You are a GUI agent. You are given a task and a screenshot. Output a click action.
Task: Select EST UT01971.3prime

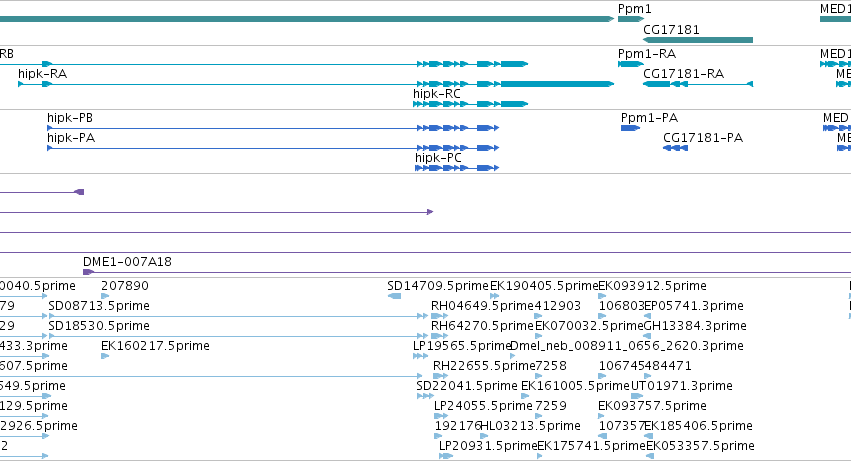click(x=682, y=386)
